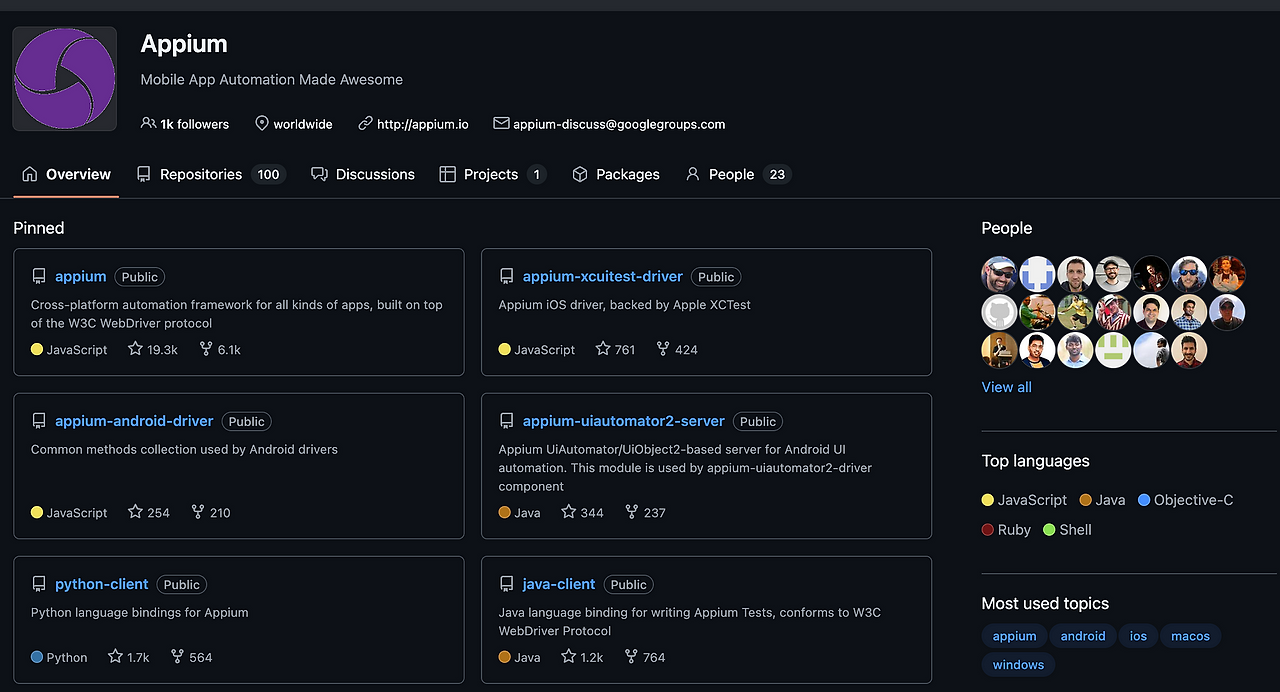The height and width of the screenshot is (692, 1280).
Task: Click the fork icon showing 764
Action: click(631, 657)
